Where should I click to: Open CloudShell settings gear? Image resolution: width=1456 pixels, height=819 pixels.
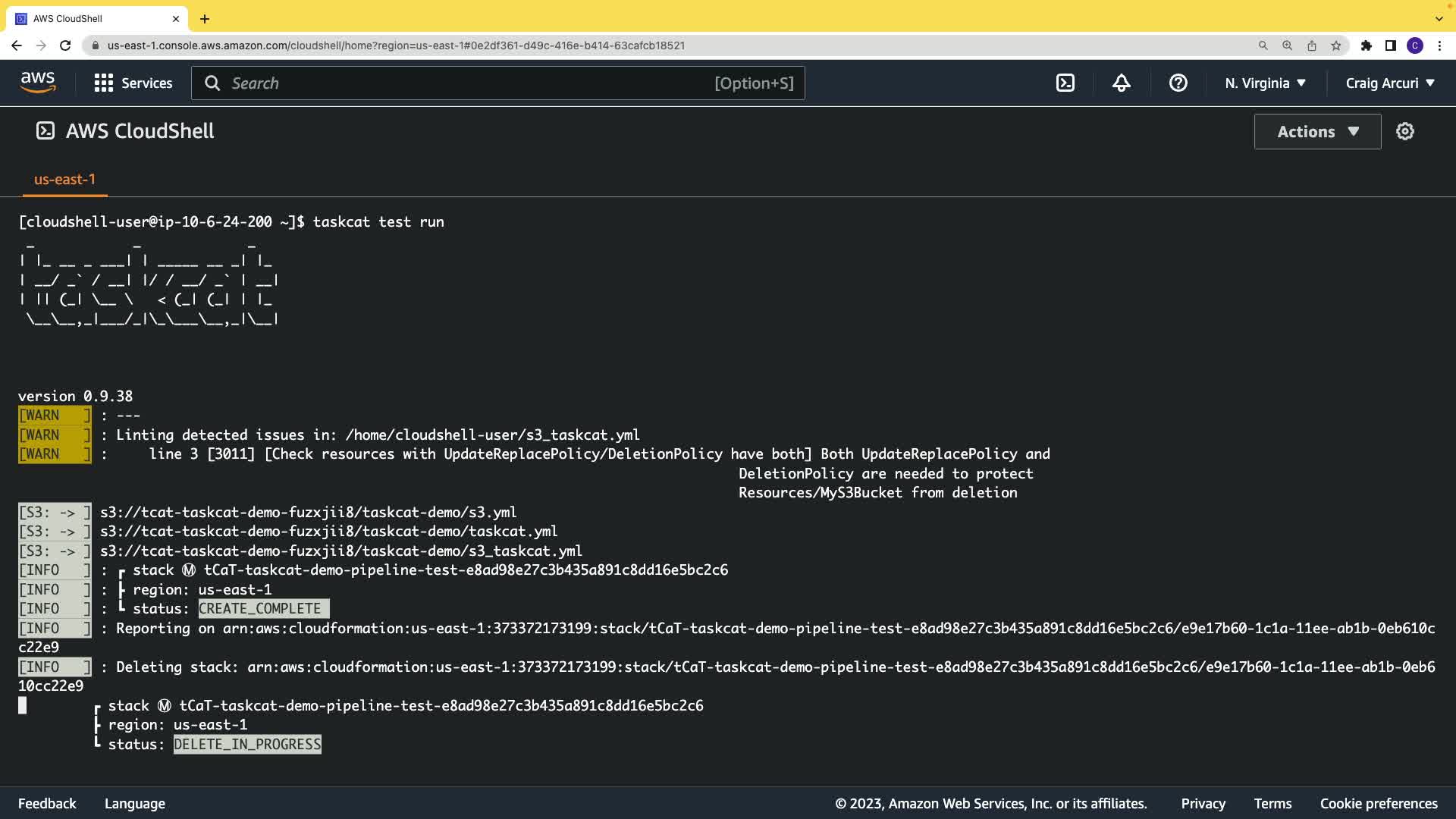(1405, 132)
